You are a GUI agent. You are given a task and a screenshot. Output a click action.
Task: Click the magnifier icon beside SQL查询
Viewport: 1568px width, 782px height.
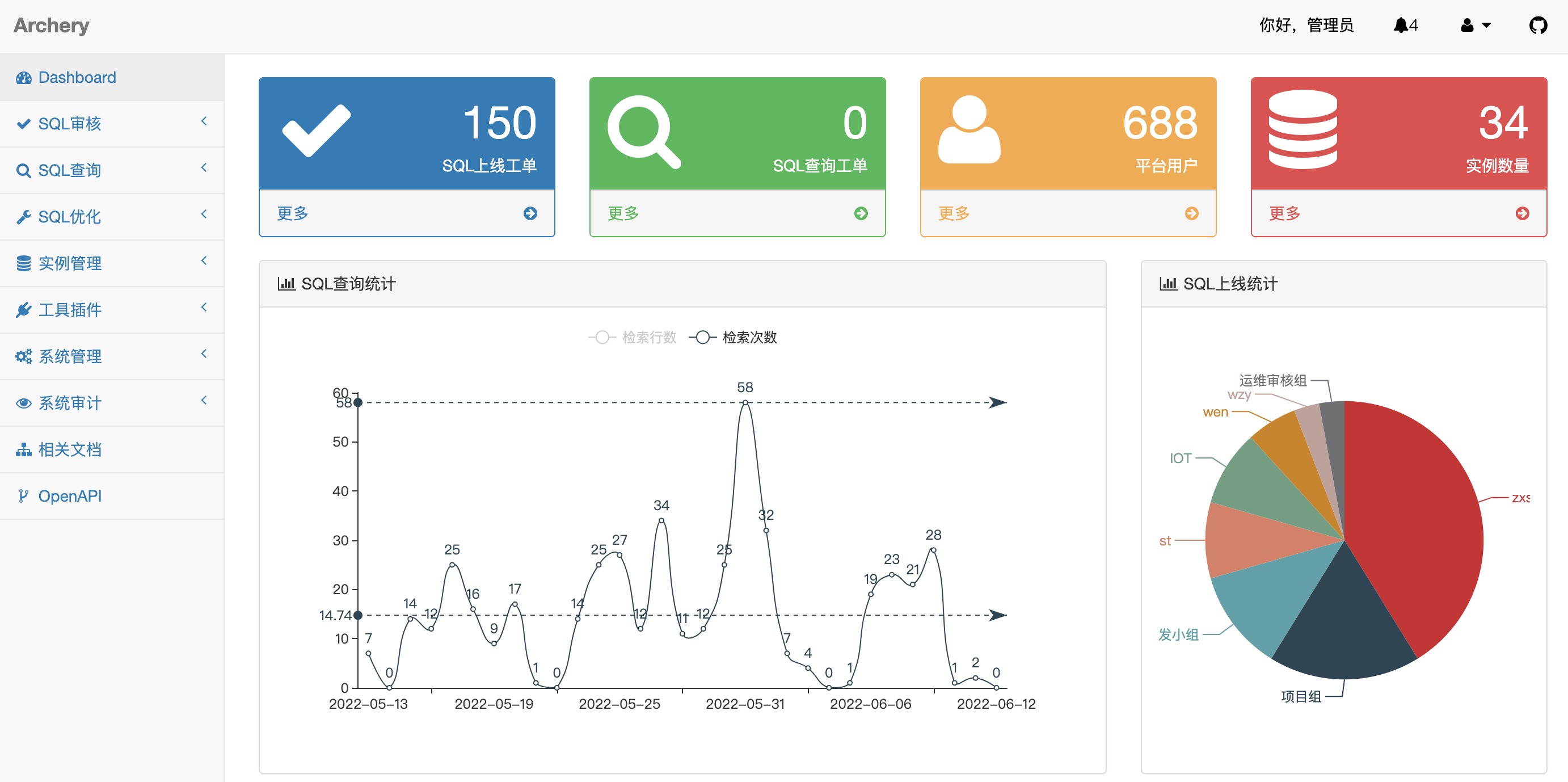[x=24, y=170]
